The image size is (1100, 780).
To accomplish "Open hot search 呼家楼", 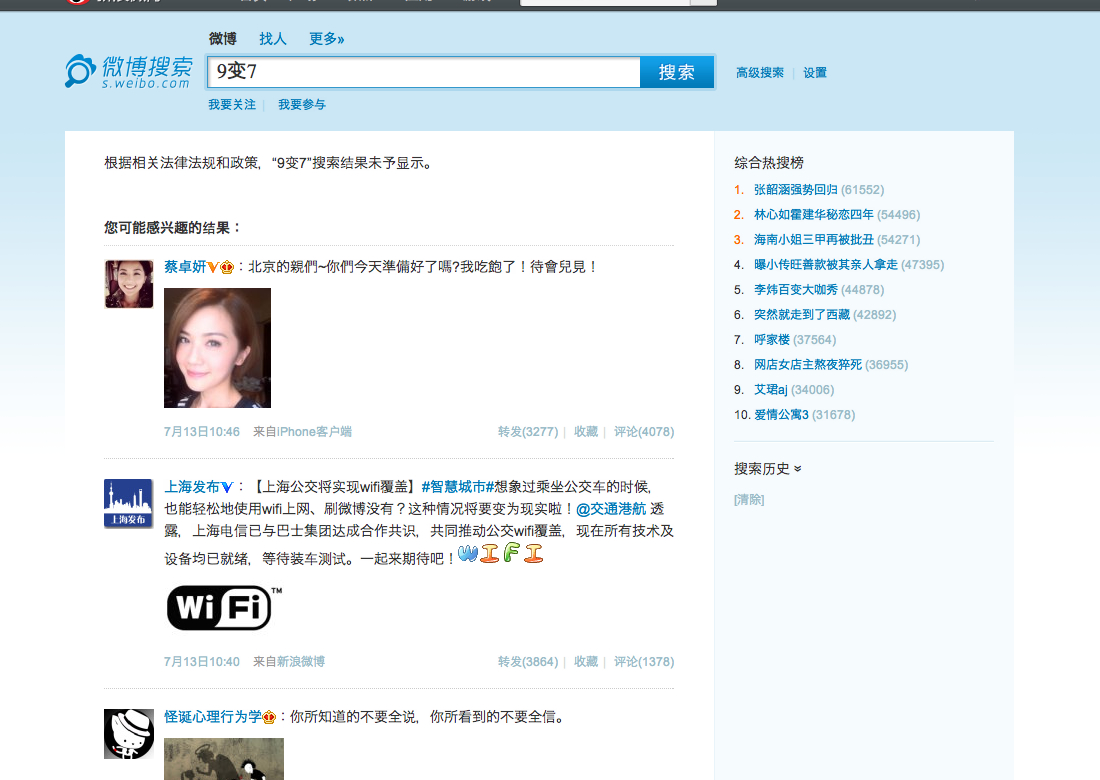I will [772, 339].
